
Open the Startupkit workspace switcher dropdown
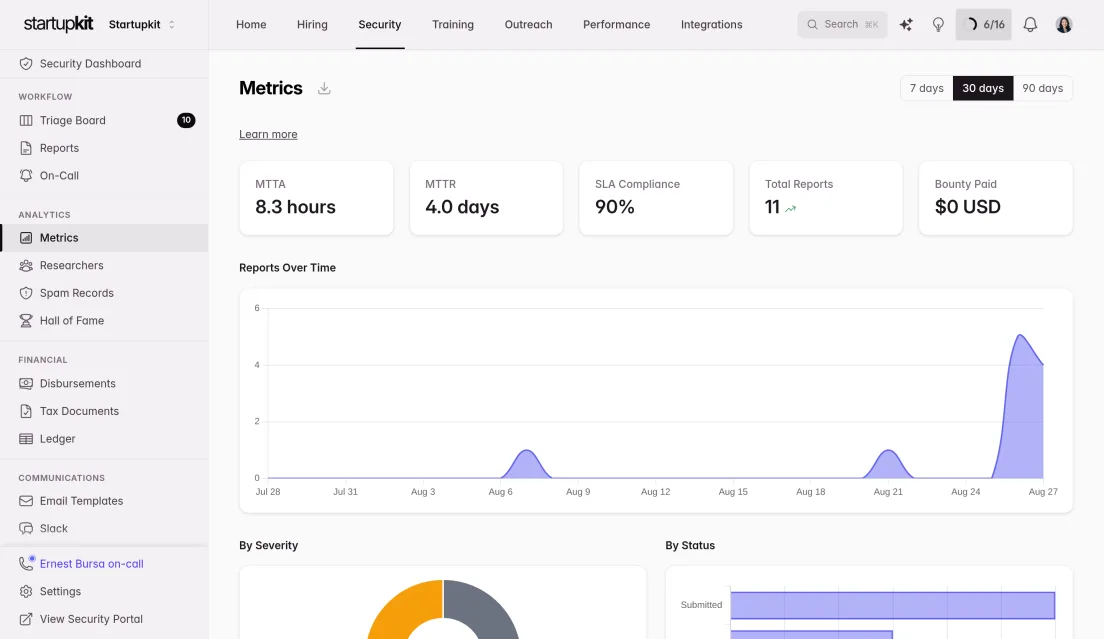pyautogui.click(x=142, y=25)
